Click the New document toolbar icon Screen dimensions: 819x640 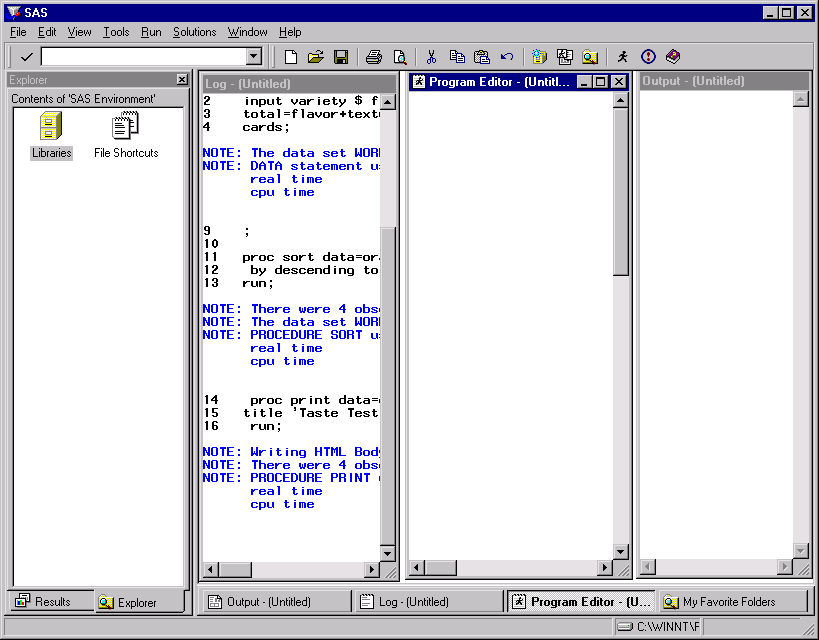[291, 57]
